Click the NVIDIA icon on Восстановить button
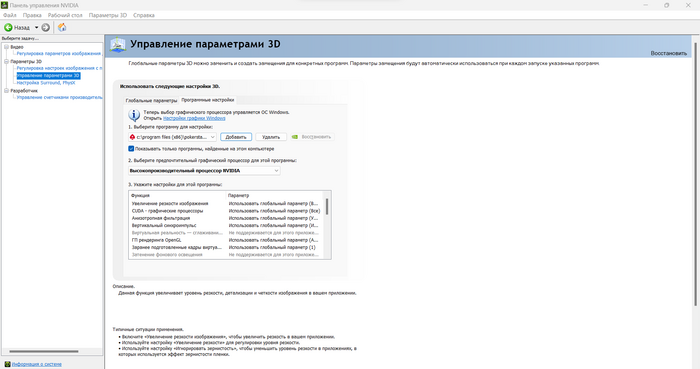Screen dimensions: 700x369 [295, 137]
